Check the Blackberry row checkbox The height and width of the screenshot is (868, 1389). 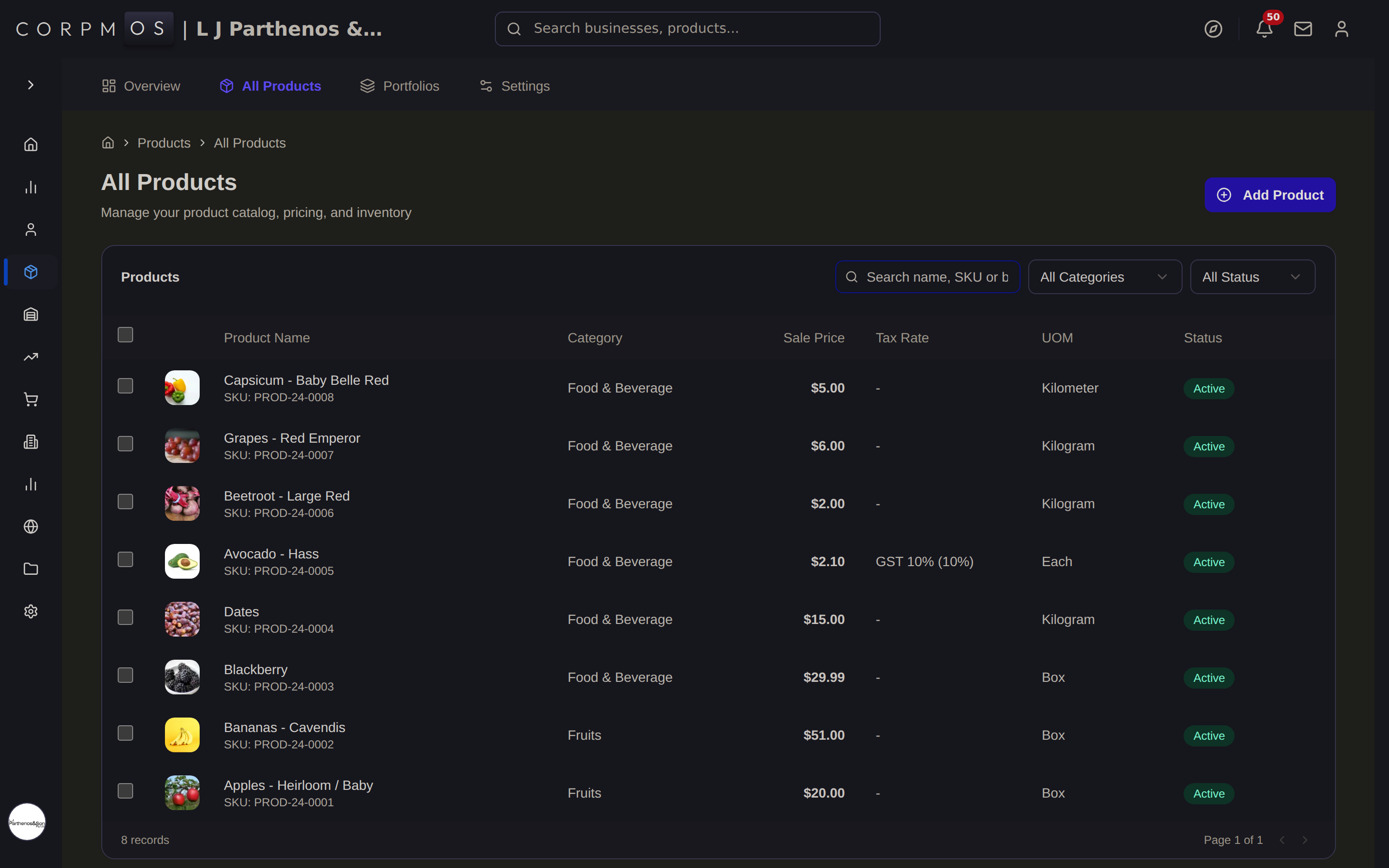tap(125, 675)
